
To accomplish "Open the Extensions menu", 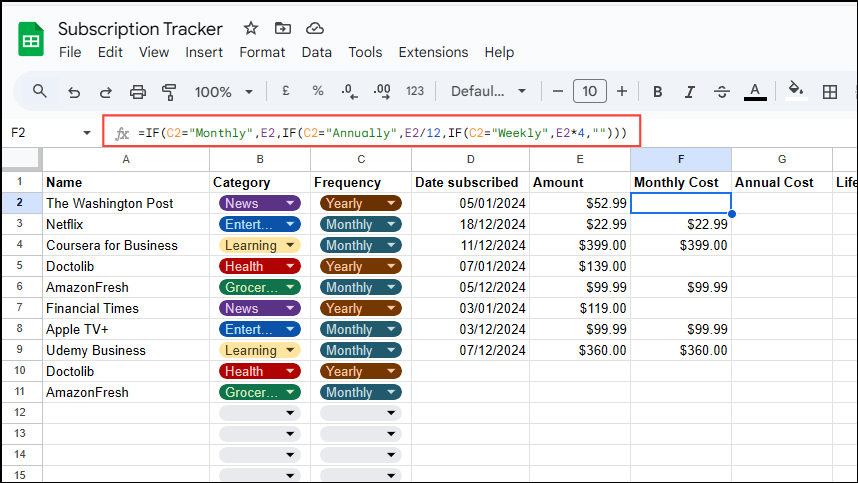I will point(433,52).
